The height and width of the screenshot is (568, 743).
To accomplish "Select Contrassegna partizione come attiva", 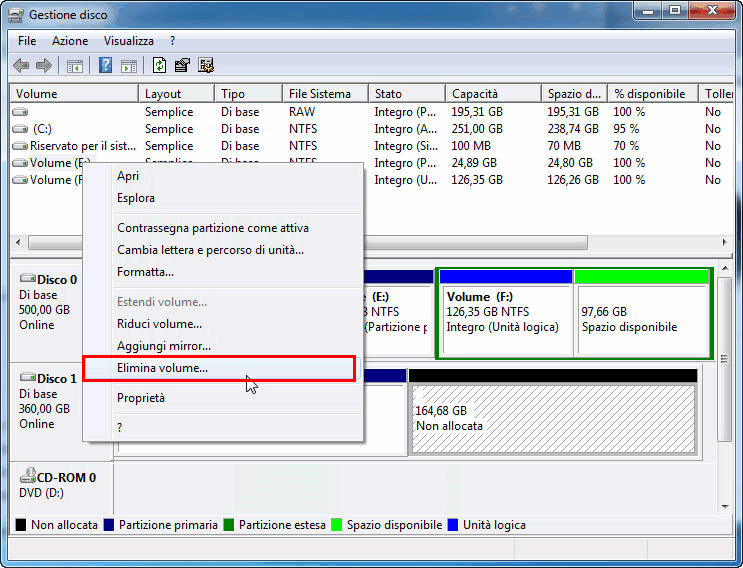I will (x=223, y=228).
